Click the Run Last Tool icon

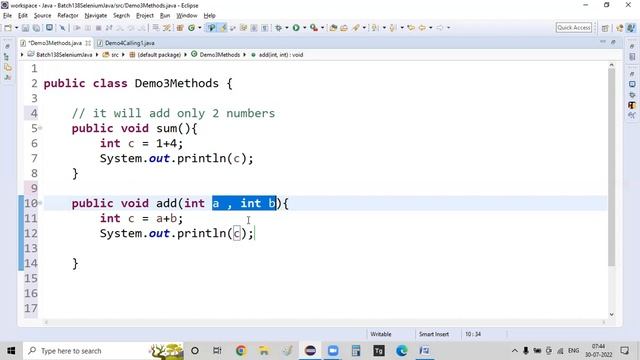313,28
